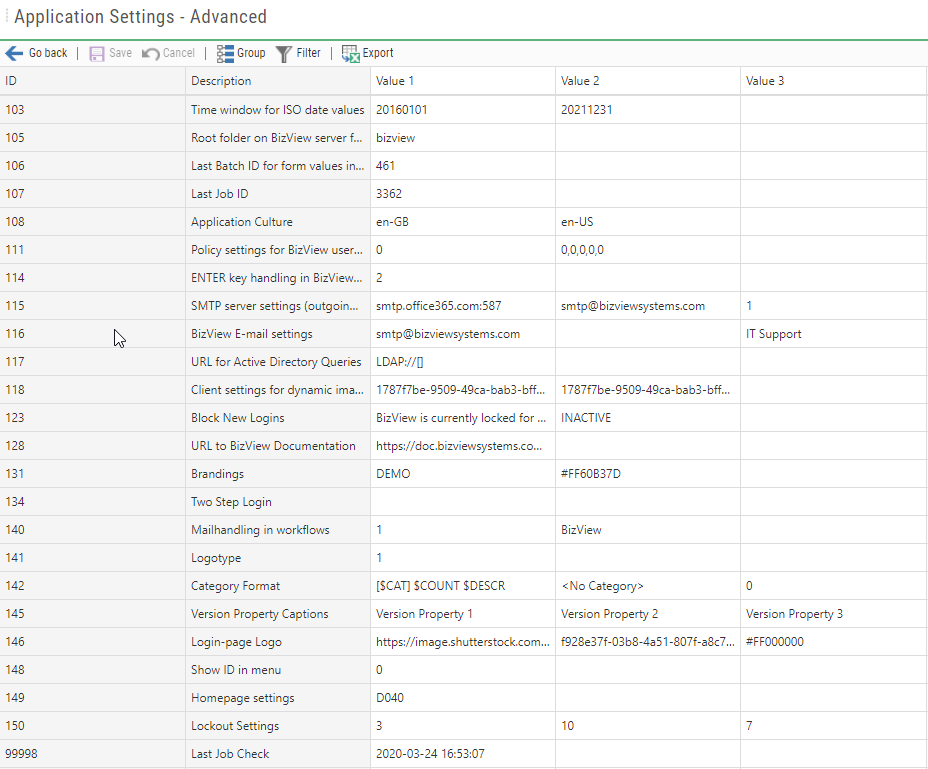Click the Go back arrow icon
The width and height of the screenshot is (928, 769).
(x=13, y=53)
